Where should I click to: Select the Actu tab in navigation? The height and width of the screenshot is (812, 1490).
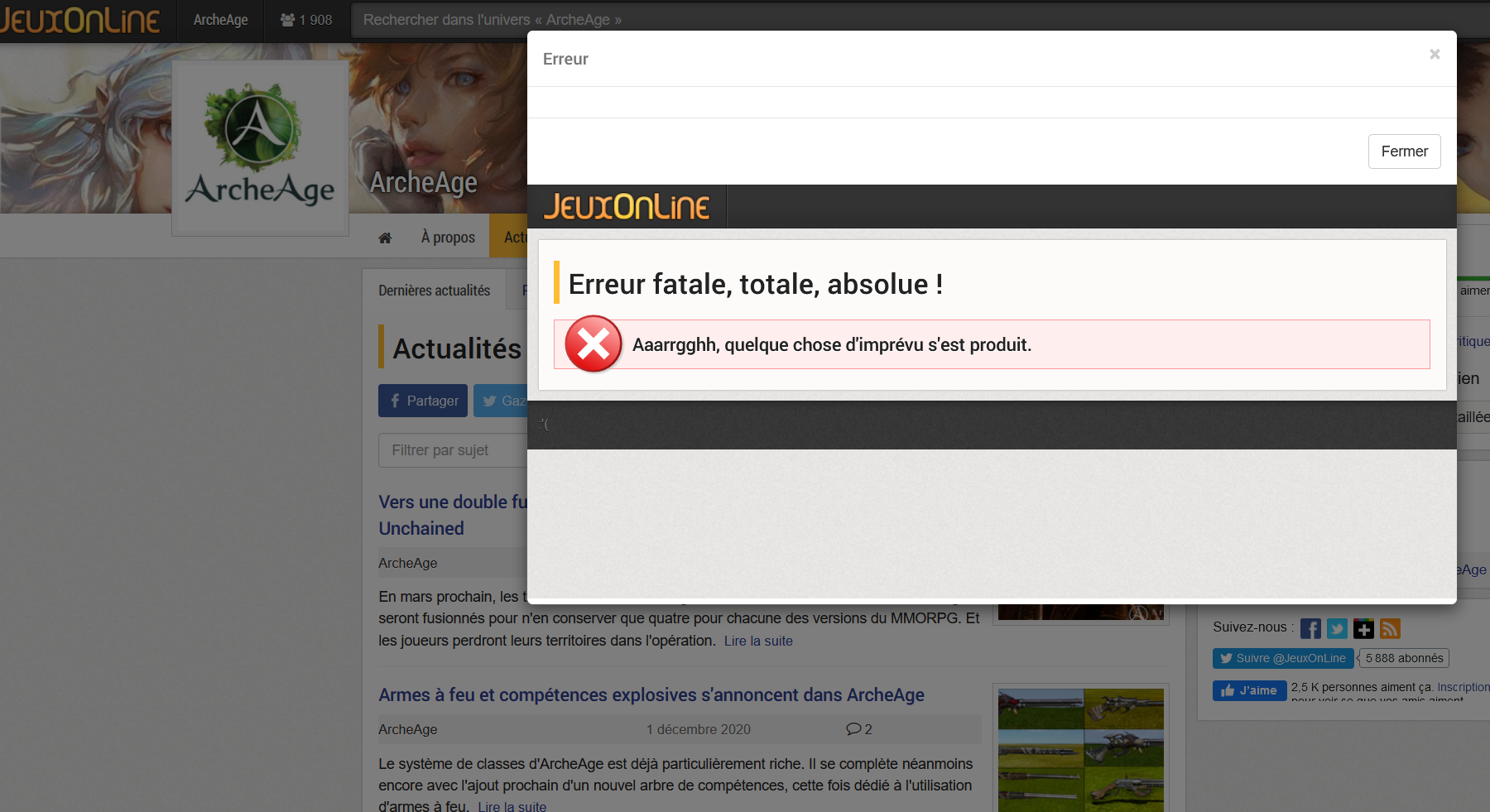click(509, 238)
